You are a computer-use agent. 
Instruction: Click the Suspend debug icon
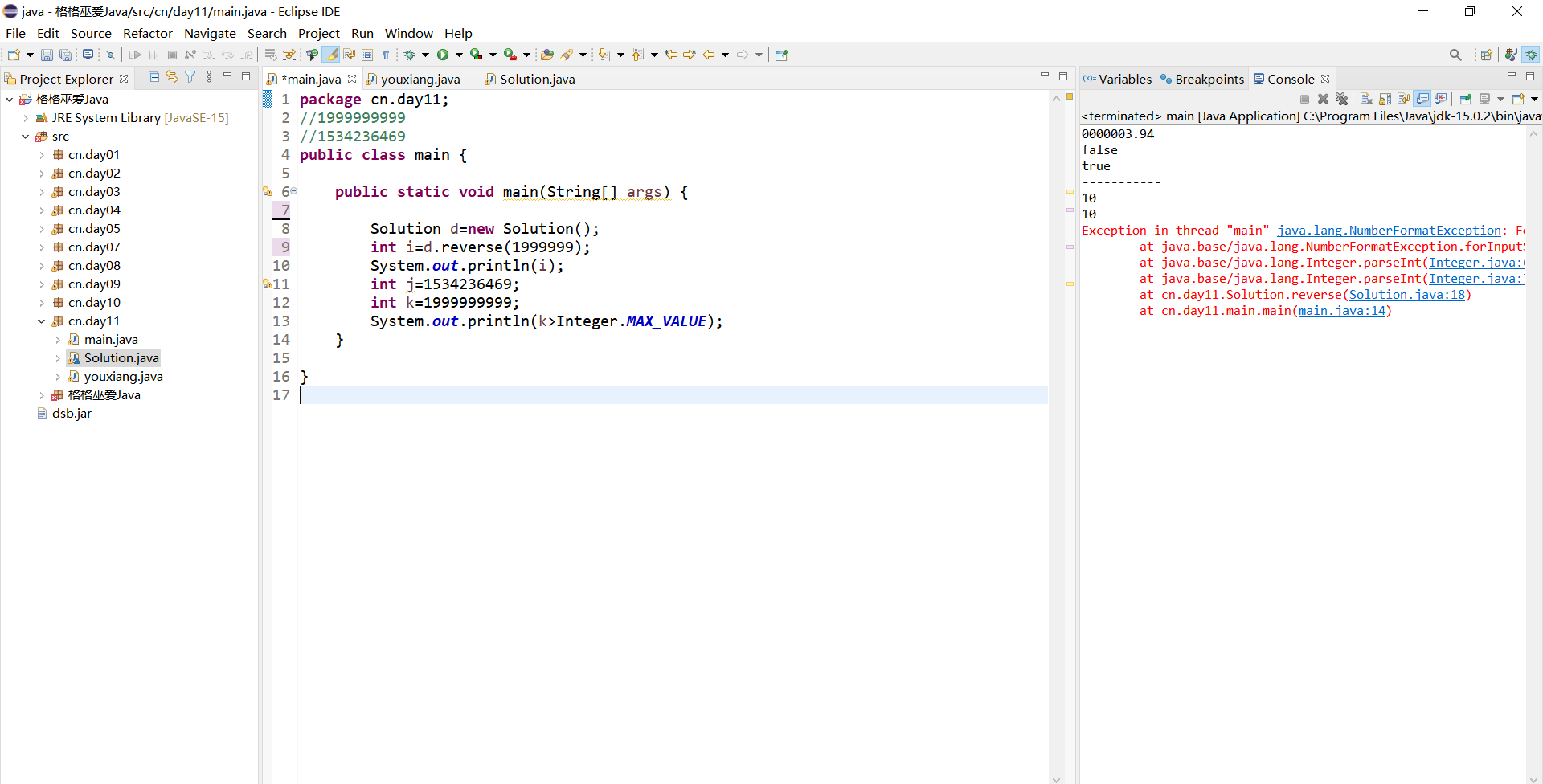click(153, 55)
